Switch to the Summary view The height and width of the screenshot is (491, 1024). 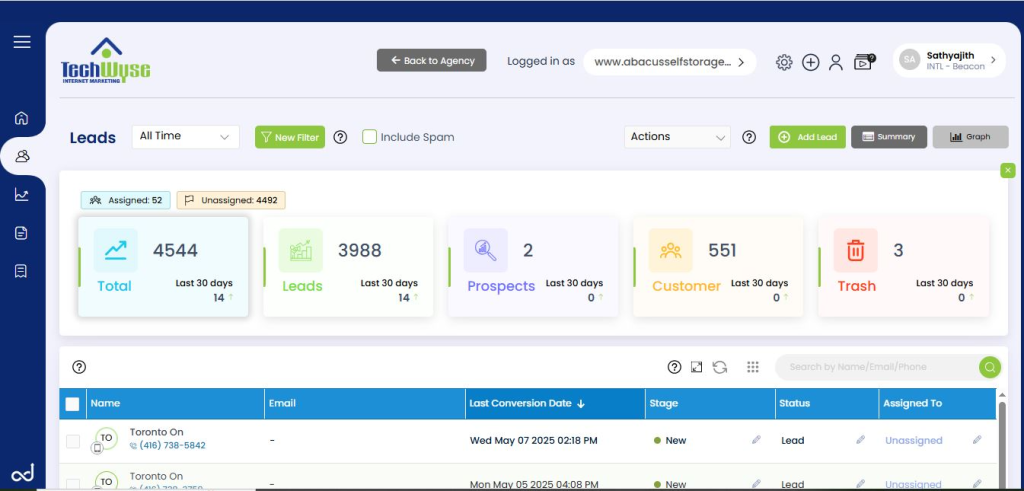coord(889,137)
